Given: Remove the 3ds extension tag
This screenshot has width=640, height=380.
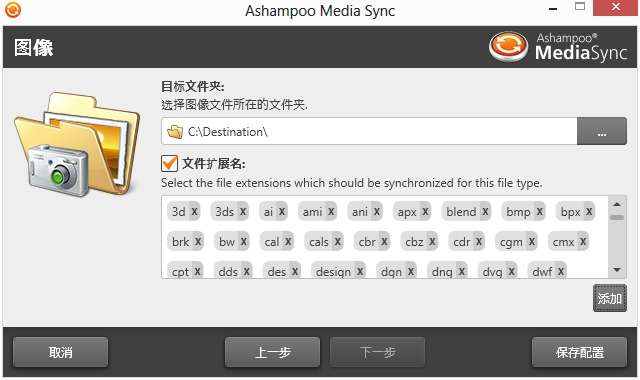Looking at the screenshot, I should point(243,211).
